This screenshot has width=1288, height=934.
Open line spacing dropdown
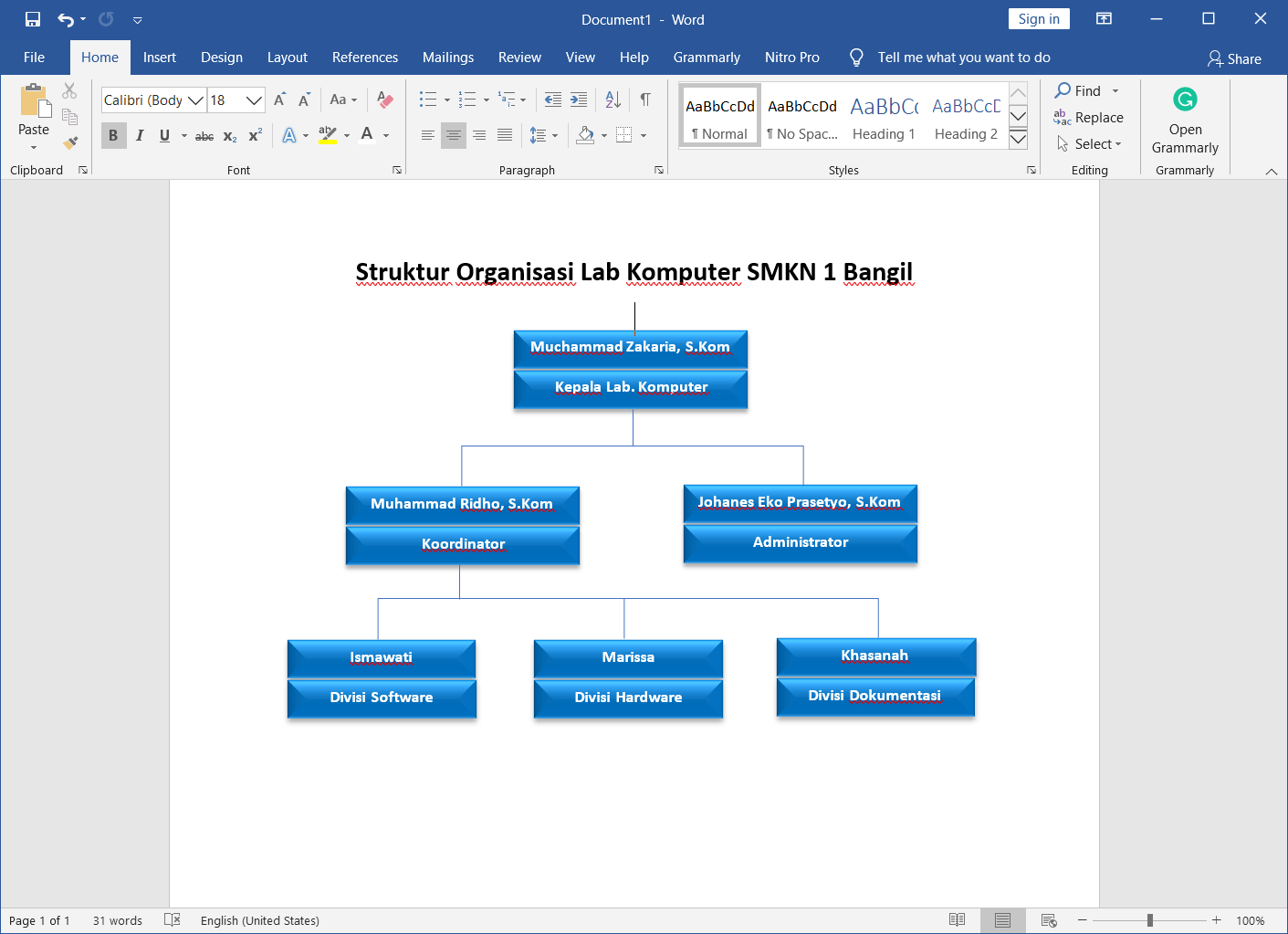click(x=544, y=135)
